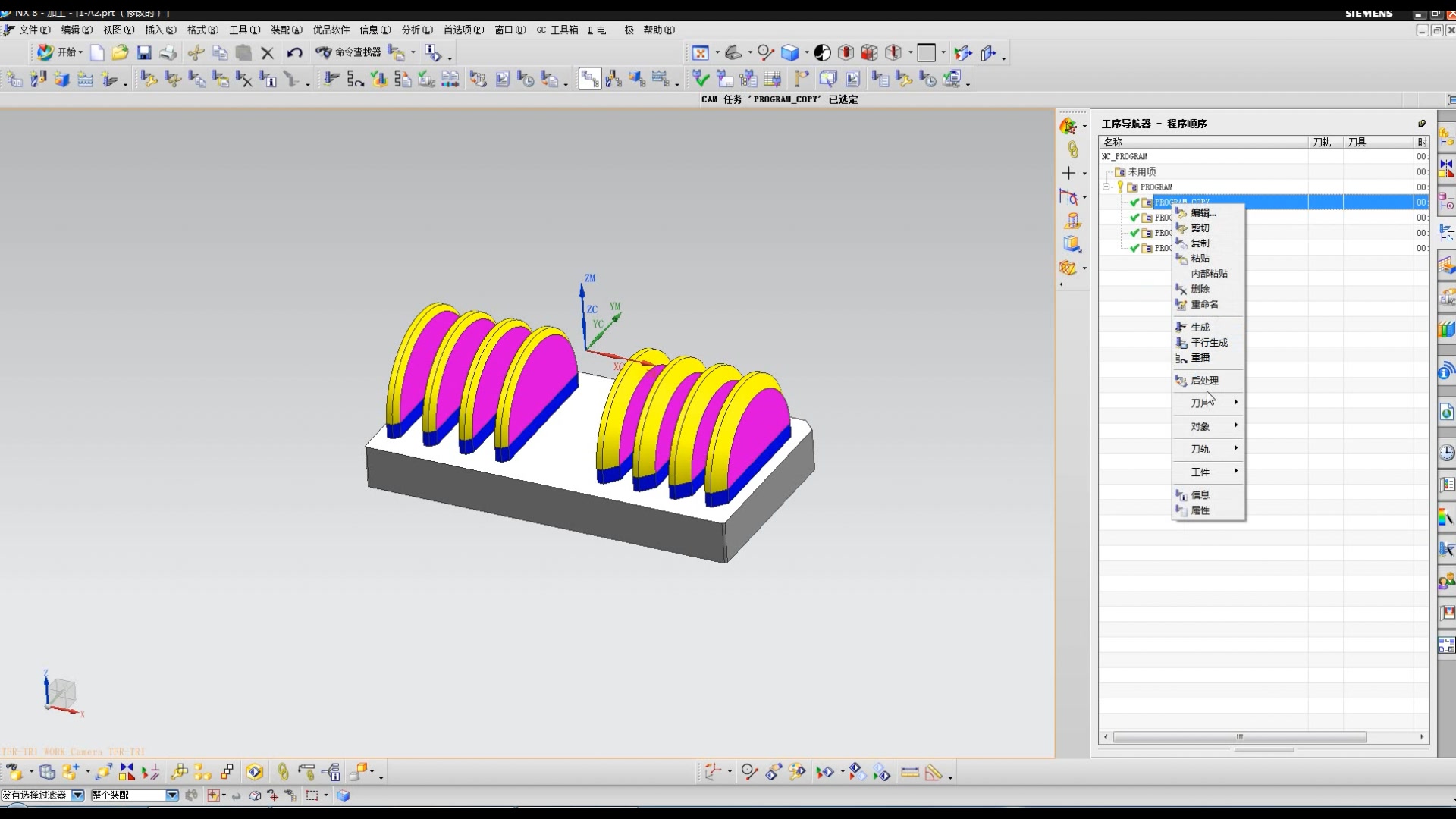The width and height of the screenshot is (1456, 819).
Task: Collapse the PROGRAM tree node
Action: pos(1106,187)
